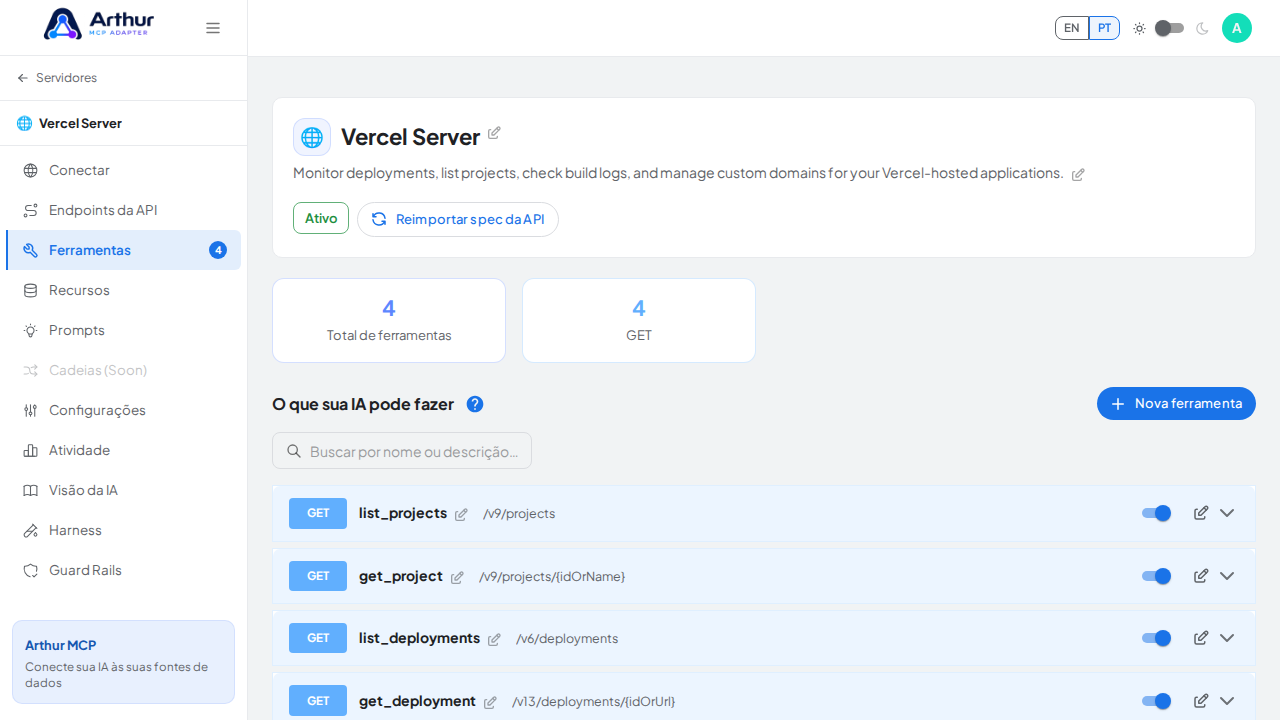Open the Conectar menu item
This screenshot has height=720, width=1280.
pyautogui.click(x=123, y=170)
